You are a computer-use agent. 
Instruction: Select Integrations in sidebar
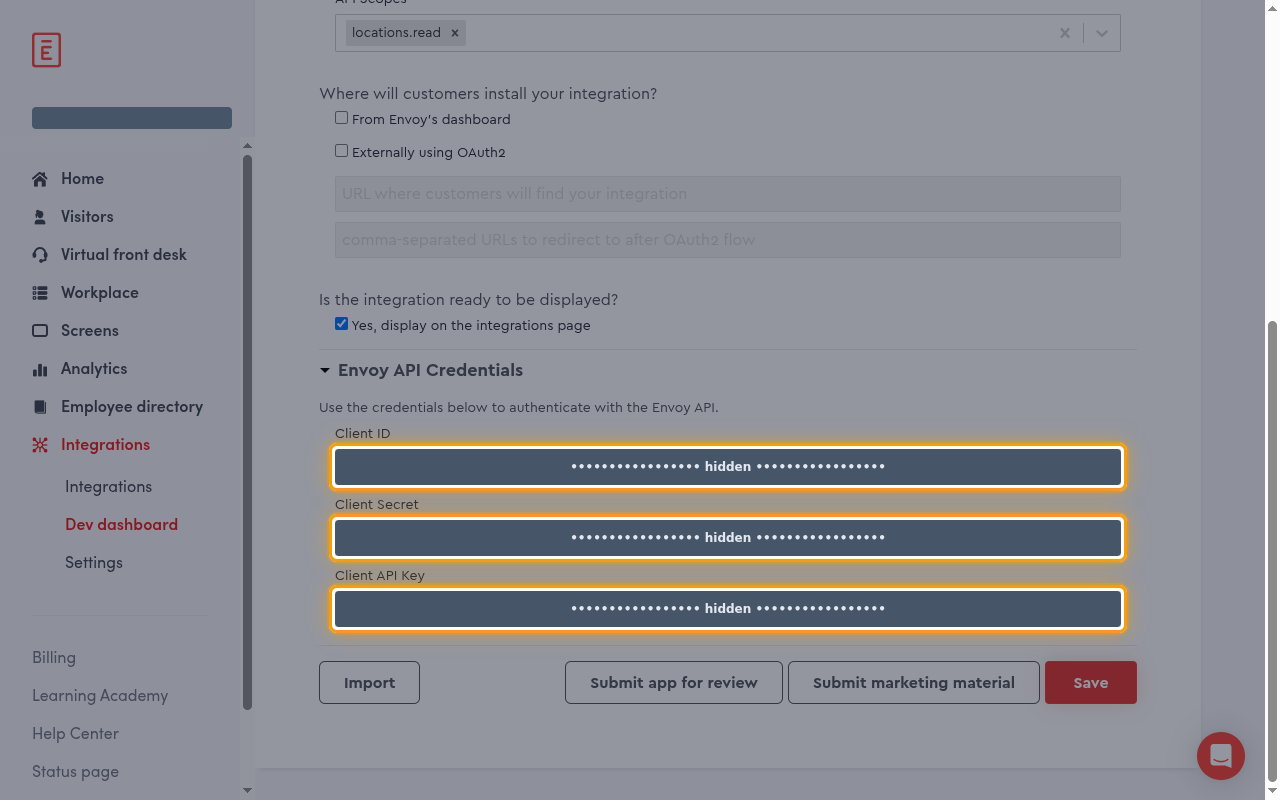(x=105, y=445)
